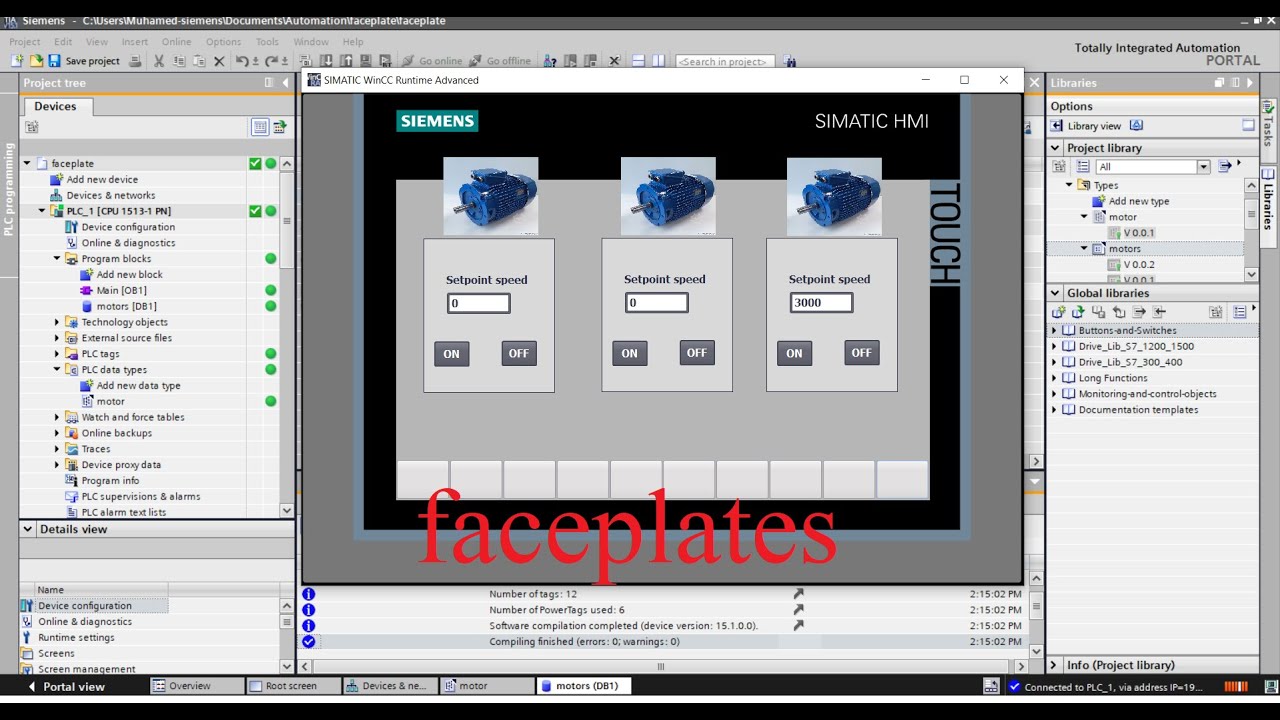
Task: Expand the Buttons-and-Switches global library
Action: [1054, 330]
